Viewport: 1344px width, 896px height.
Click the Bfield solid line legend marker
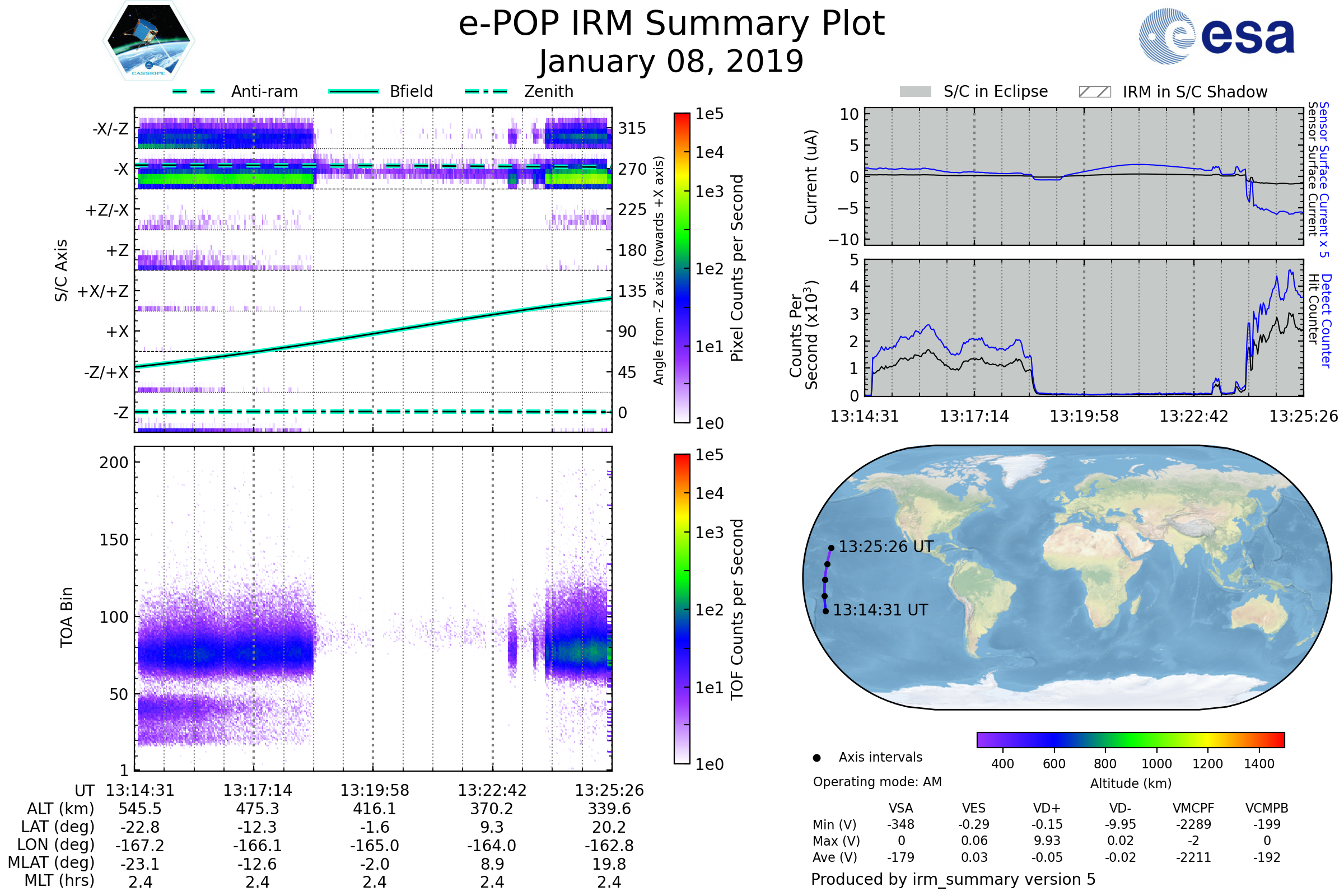pos(354,91)
